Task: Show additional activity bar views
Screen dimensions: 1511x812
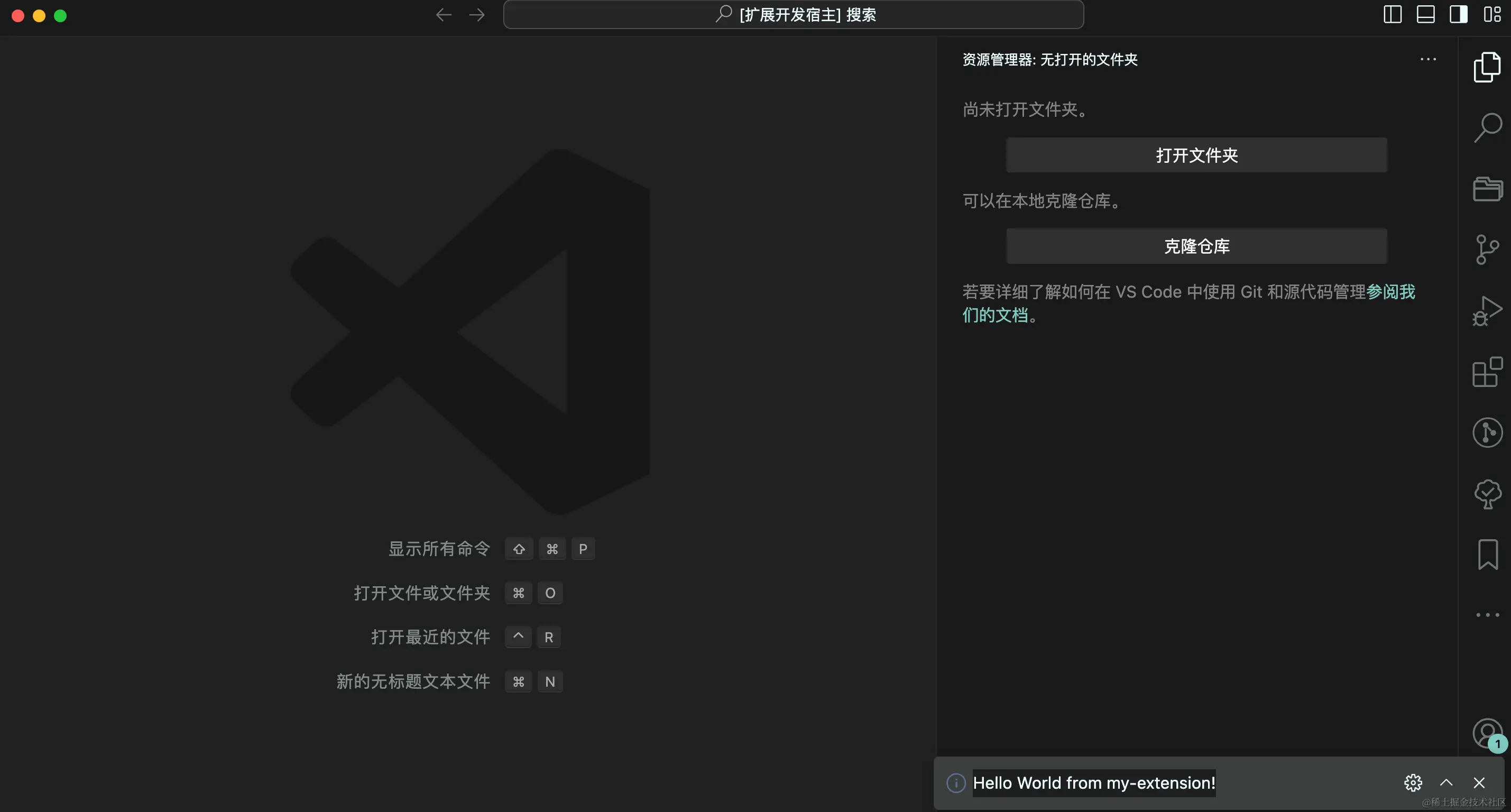Action: pyautogui.click(x=1487, y=615)
